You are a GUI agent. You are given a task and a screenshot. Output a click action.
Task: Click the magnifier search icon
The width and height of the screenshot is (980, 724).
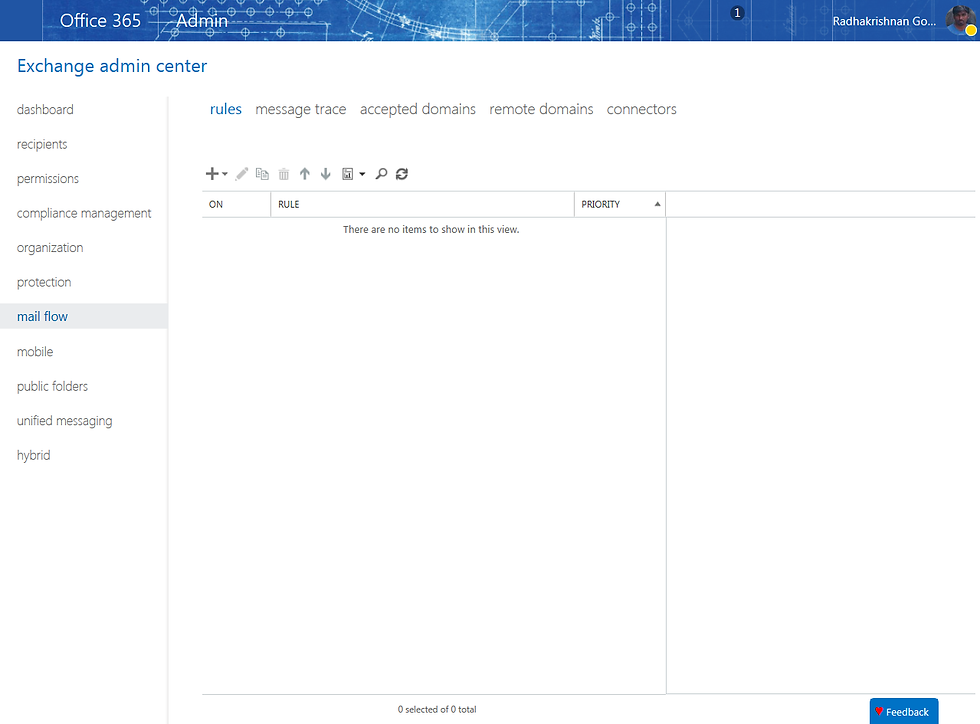pyautogui.click(x=381, y=174)
